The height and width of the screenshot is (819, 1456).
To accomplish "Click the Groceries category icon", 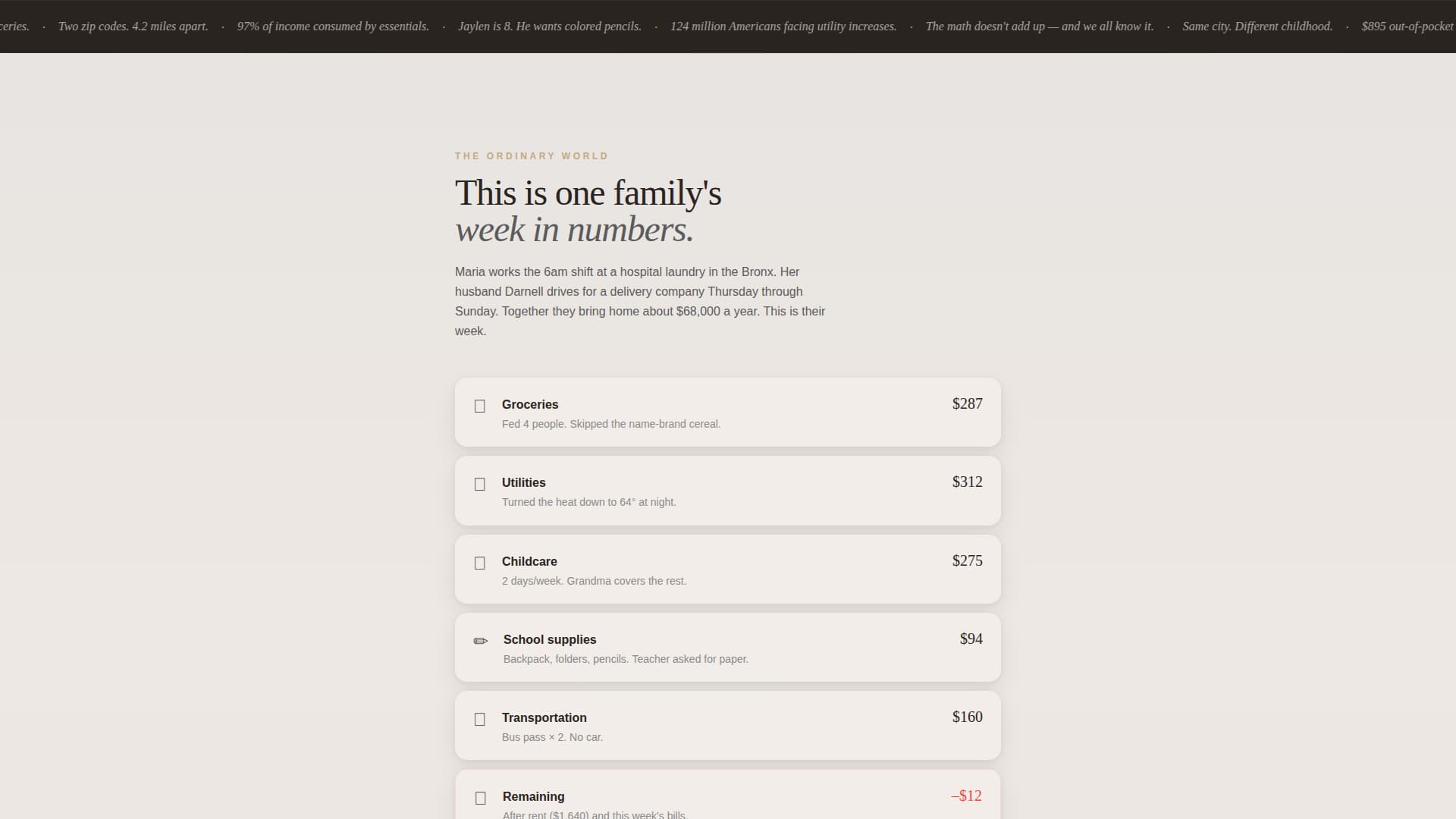I will [481, 406].
